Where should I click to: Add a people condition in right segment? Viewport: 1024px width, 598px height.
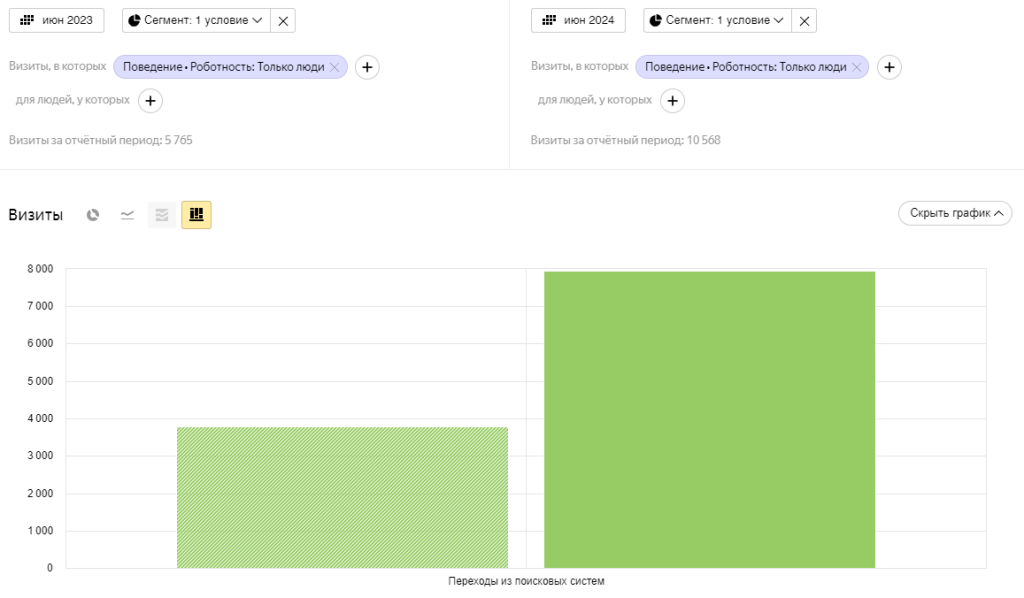[672, 100]
